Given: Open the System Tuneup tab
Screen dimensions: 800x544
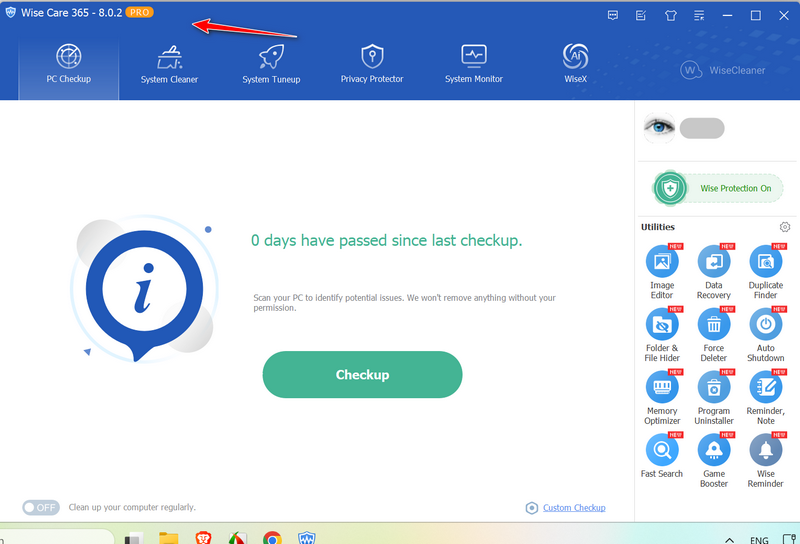Looking at the screenshot, I should (271, 65).
